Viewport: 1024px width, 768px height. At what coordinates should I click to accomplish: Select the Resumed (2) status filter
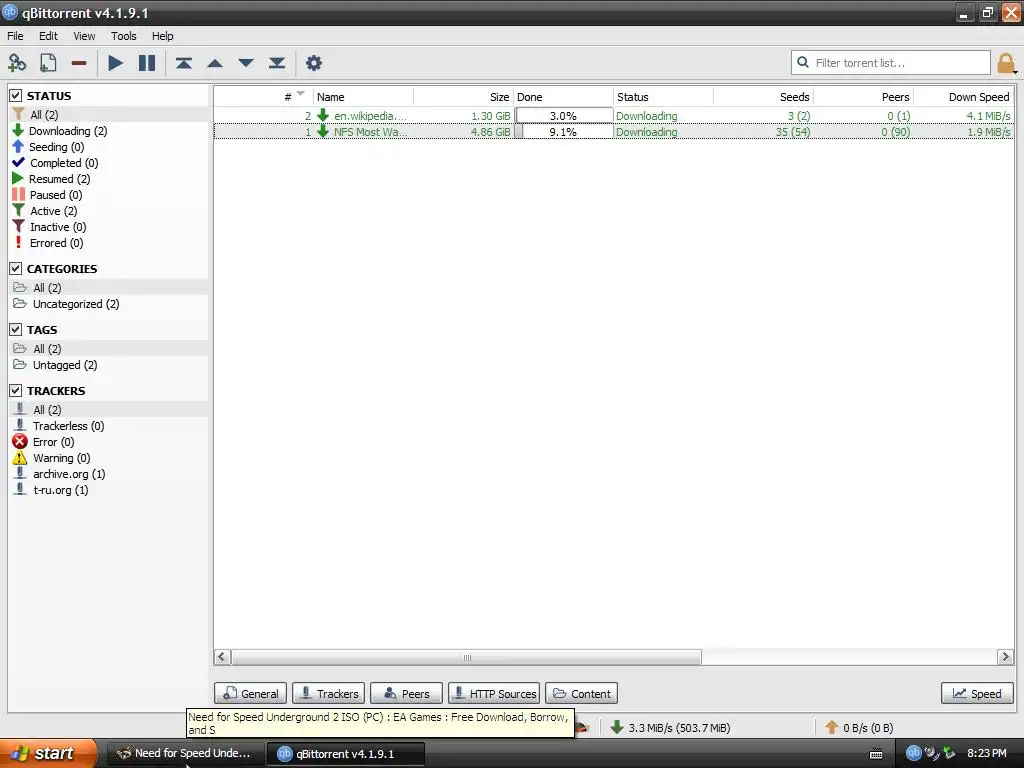click(x=59, y=179)
